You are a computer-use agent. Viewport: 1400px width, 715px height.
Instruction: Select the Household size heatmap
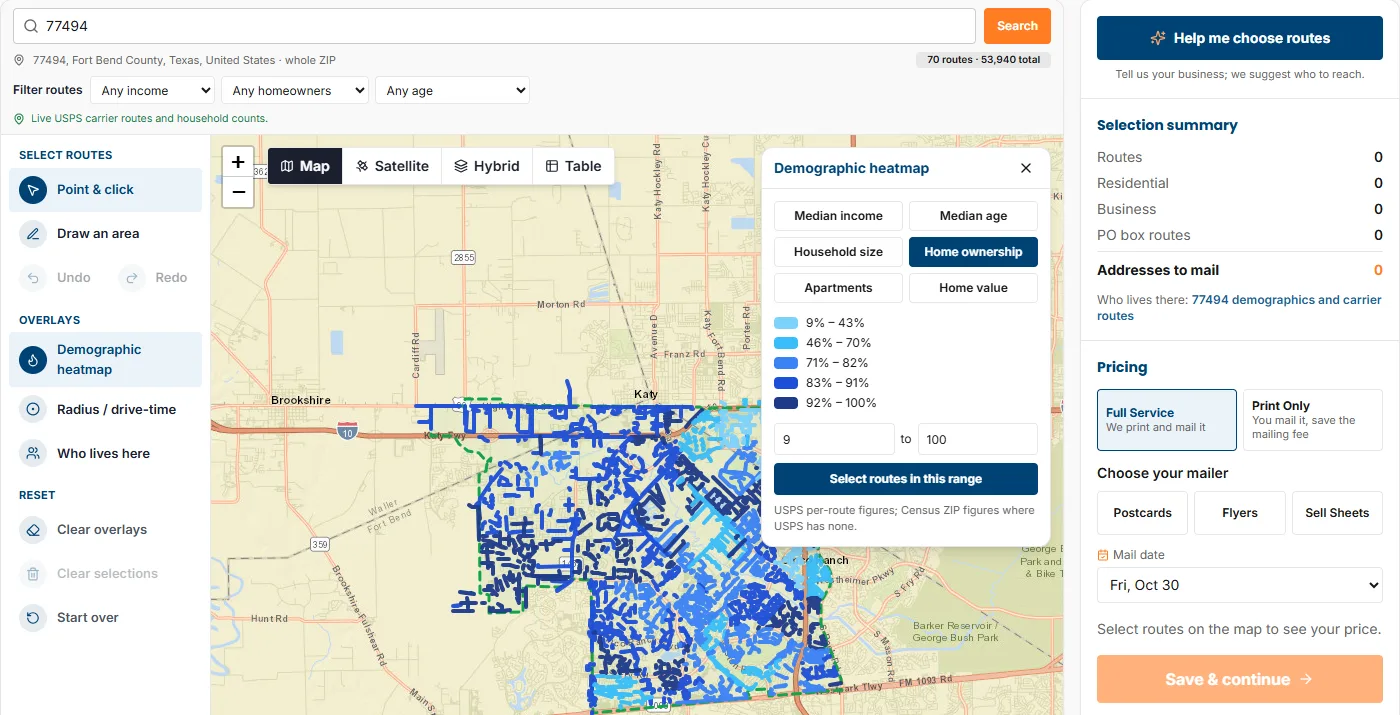tap(838, 252)
